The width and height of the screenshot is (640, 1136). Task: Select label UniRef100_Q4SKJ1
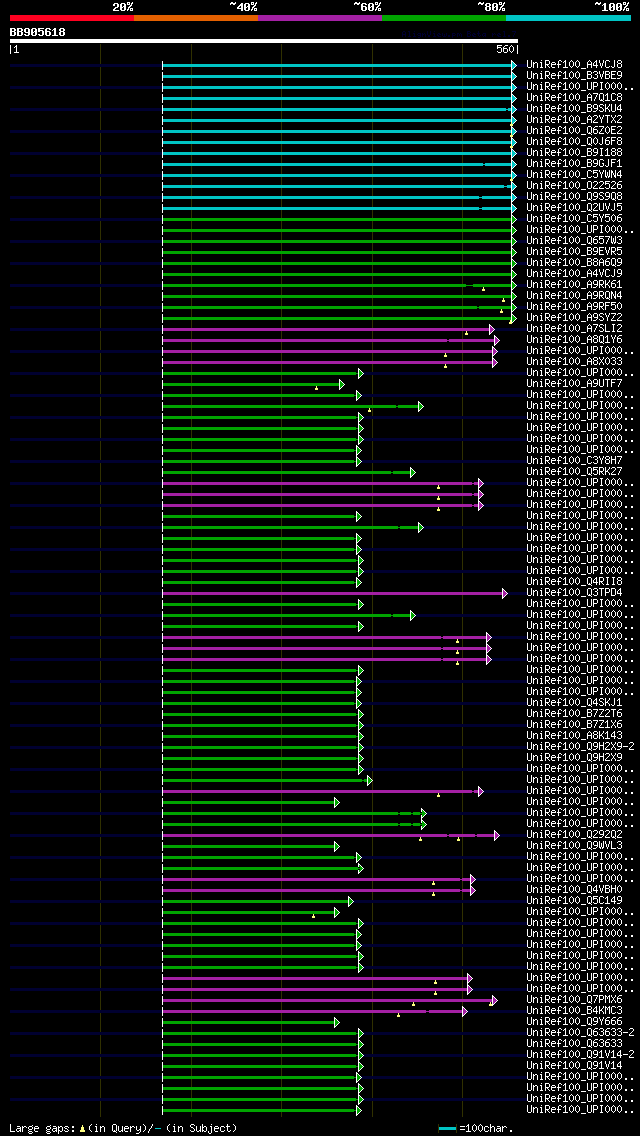574,703
